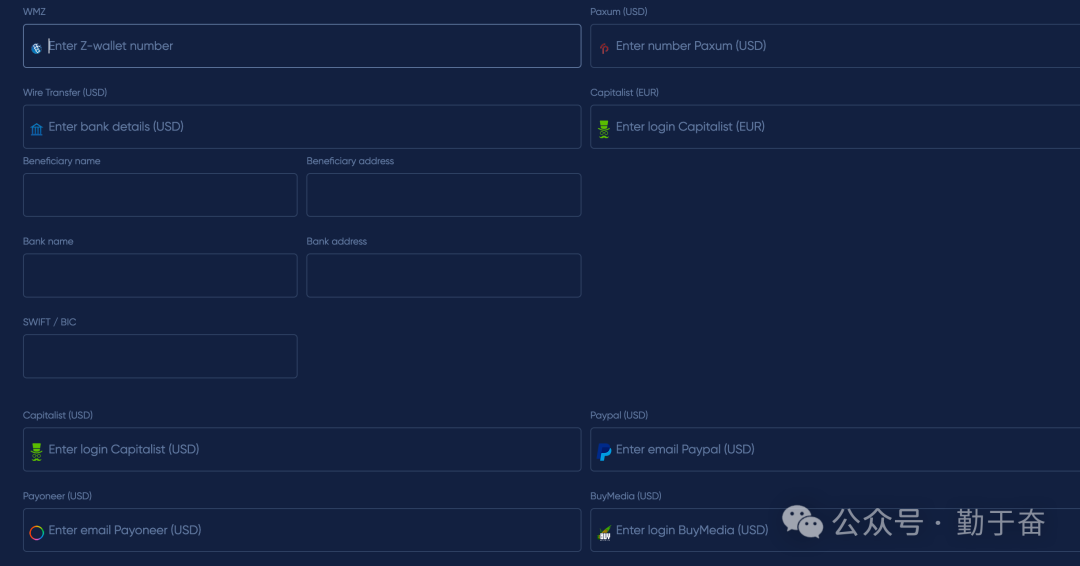Click the Capitalist (EUR) green mascot icon
Viewport: 1080px width, 566px height.
604,129
